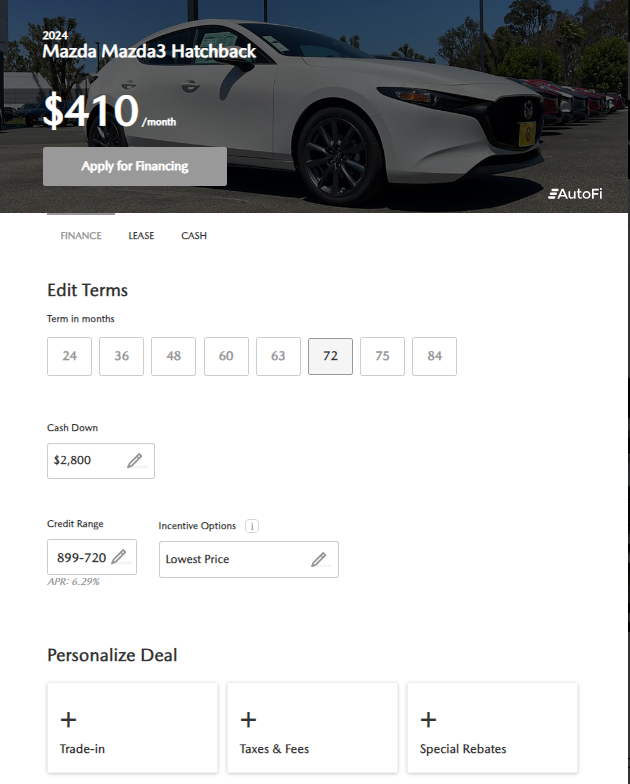Click the Cash Down pencil edit icon

tap(135, 460)
